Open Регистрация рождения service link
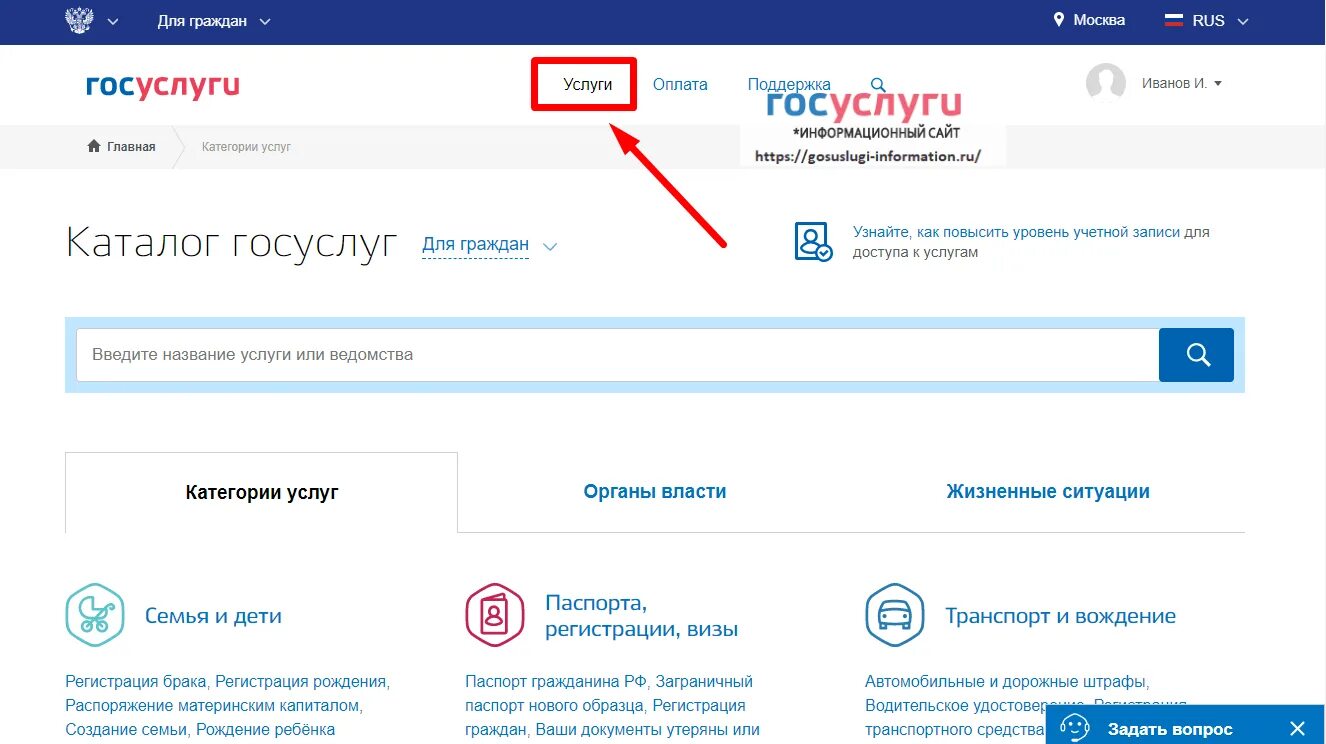1326x744 pixels. pyautogui.click(x=300, y=682)
